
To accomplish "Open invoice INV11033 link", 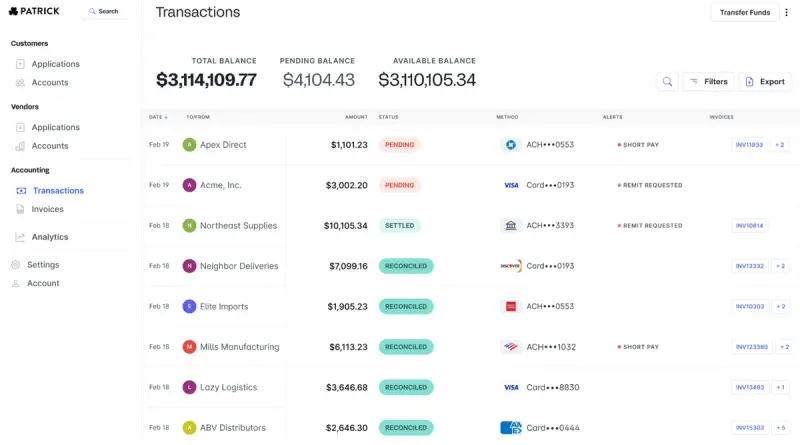I will (x=749, y=145).
